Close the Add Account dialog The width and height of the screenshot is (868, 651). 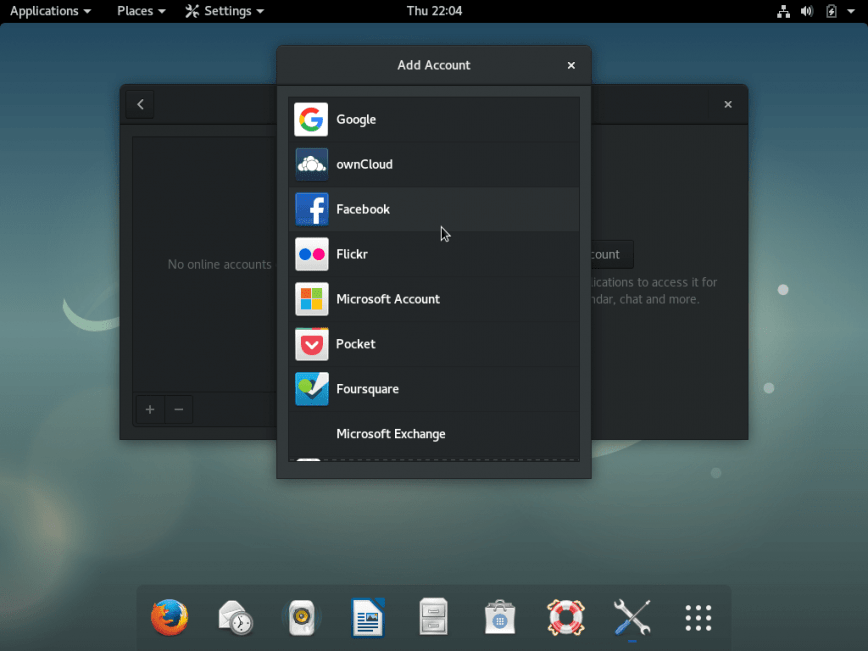click(x=571, y=66)
